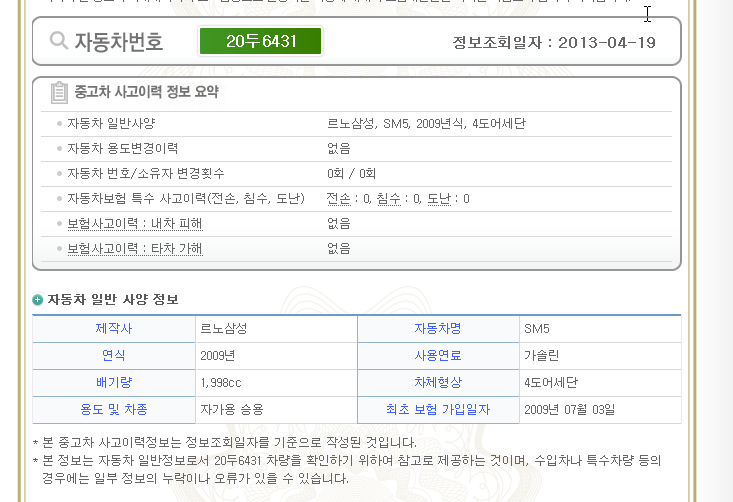Screen dimensions: 733x502
Task: Click the note starting 본 중고차 사고이력정보는
Action: point(224,443)
